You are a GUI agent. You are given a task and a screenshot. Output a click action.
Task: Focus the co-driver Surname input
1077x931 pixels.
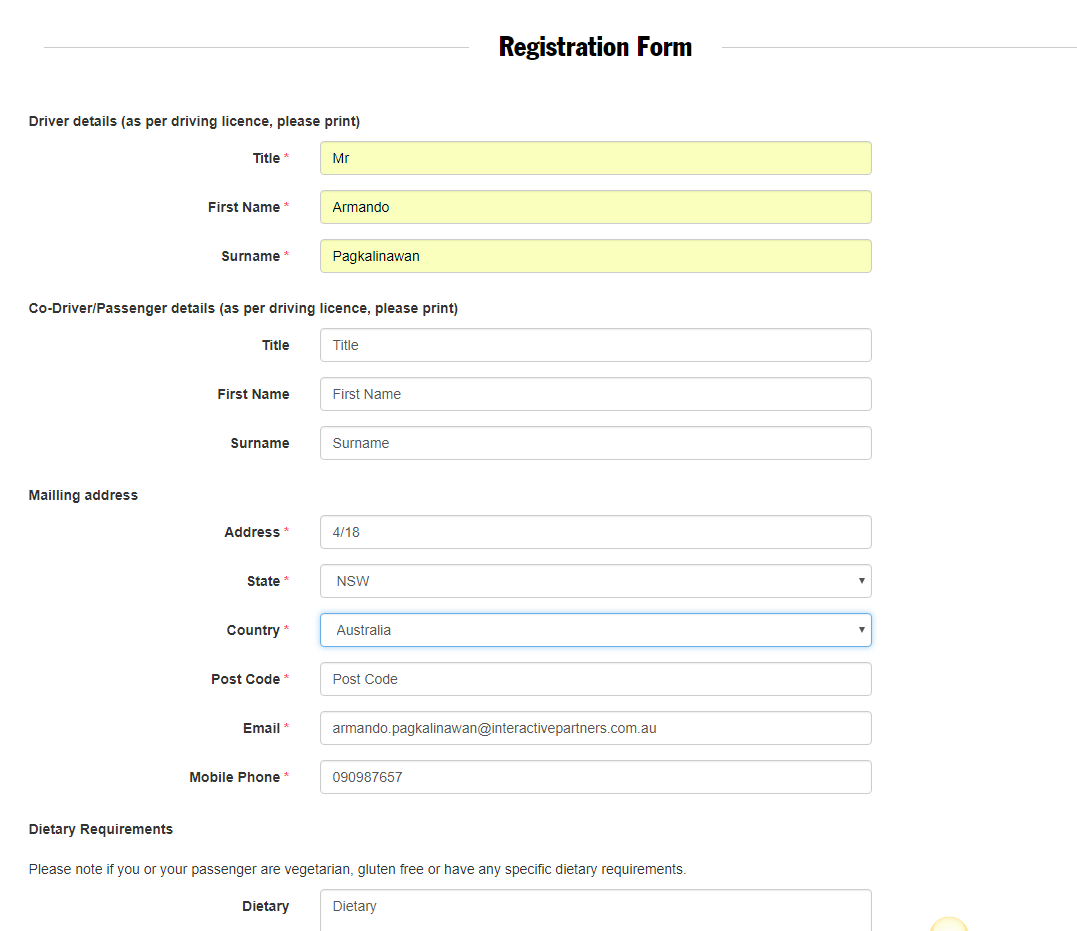tap(595, 443)
